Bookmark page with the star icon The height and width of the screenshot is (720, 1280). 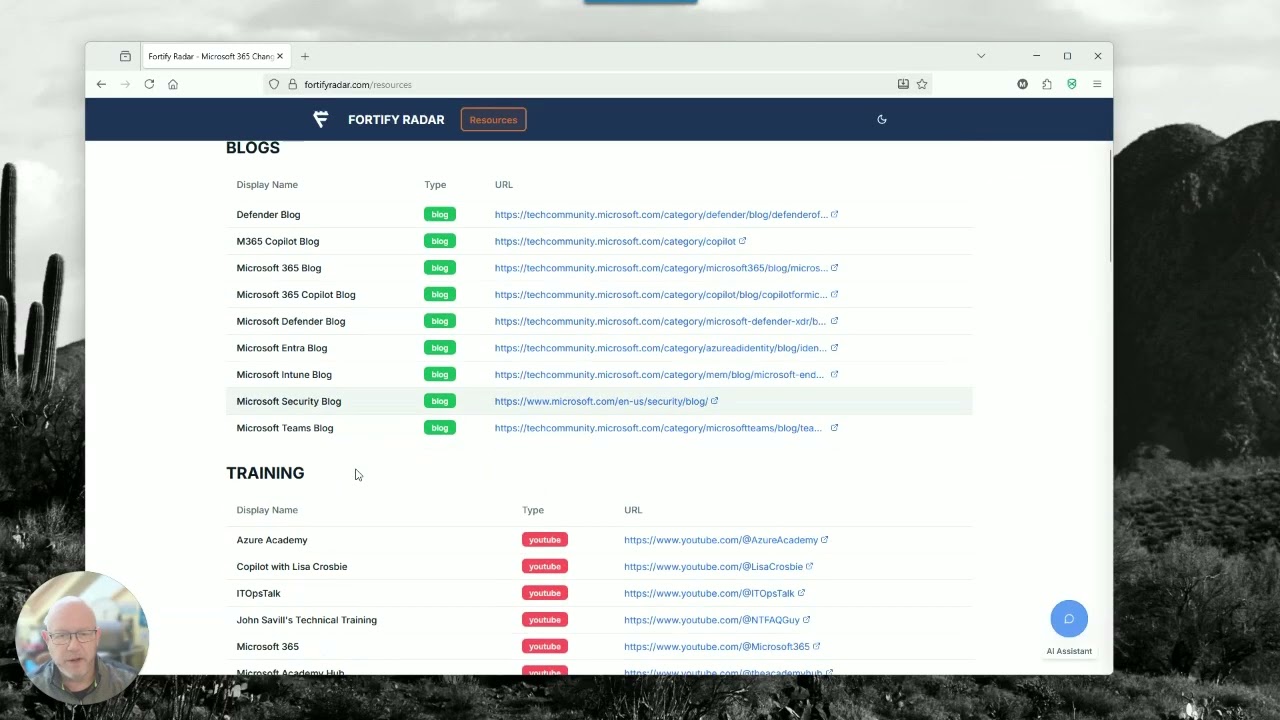click(922, 84)
